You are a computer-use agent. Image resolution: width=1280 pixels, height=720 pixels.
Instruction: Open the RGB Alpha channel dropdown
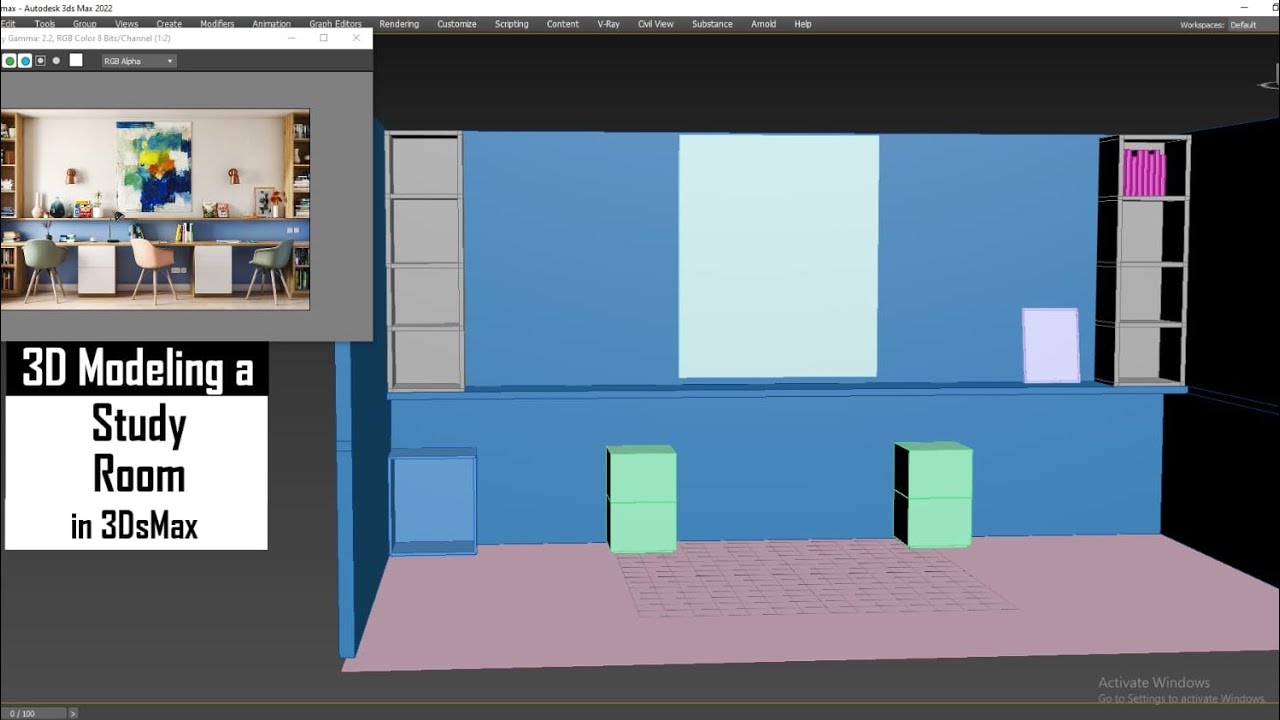[x=139, y=61]
